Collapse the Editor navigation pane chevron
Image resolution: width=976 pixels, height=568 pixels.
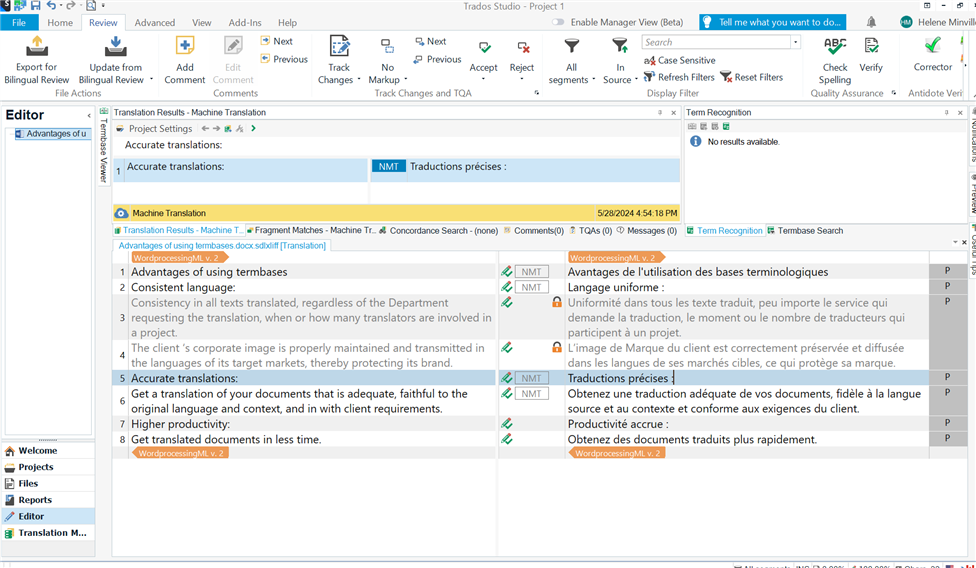[88, 116]
